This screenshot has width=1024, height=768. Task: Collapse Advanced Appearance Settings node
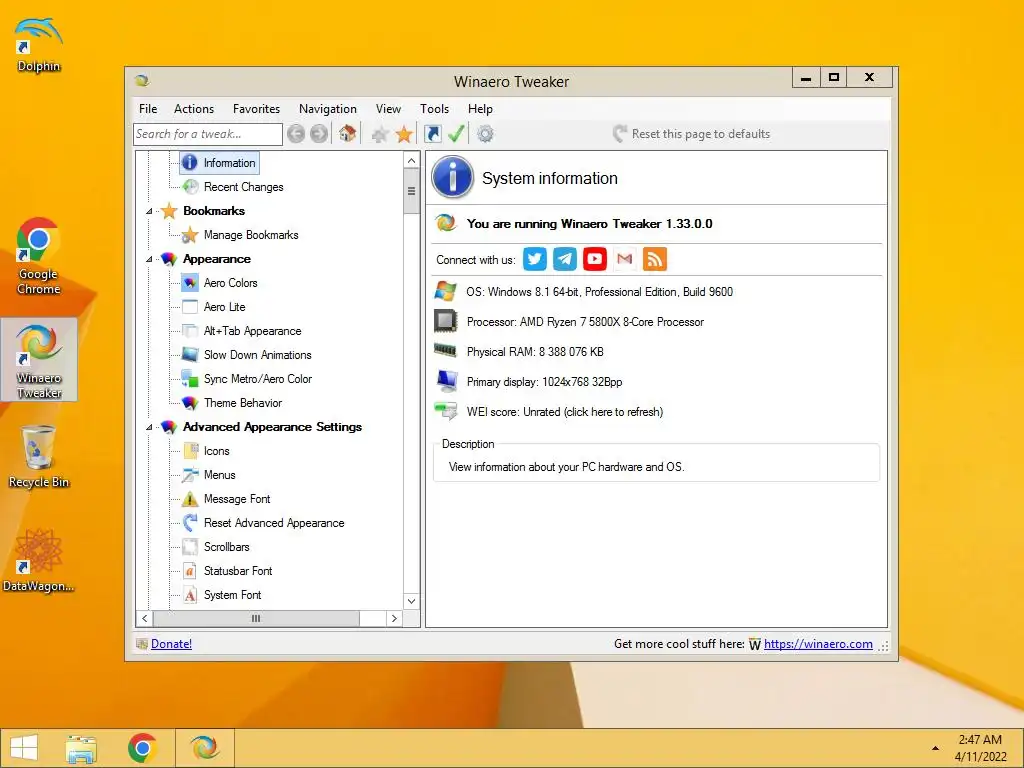[x=149, y=427]
